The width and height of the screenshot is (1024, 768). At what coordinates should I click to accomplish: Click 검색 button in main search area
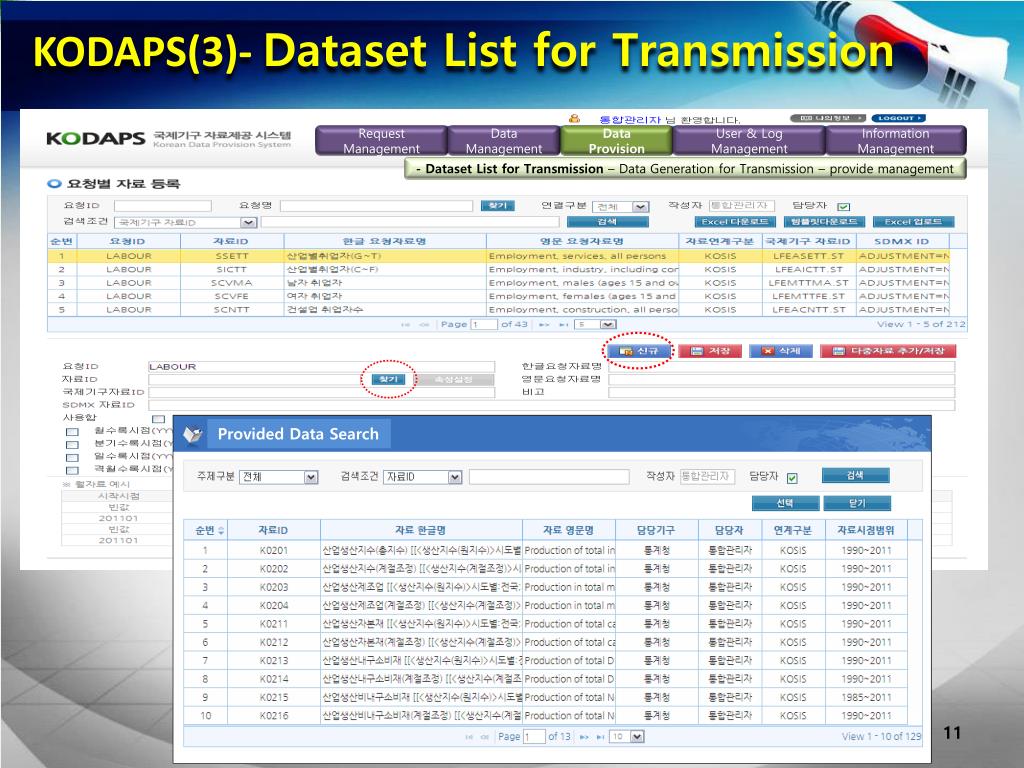point(607,222)
